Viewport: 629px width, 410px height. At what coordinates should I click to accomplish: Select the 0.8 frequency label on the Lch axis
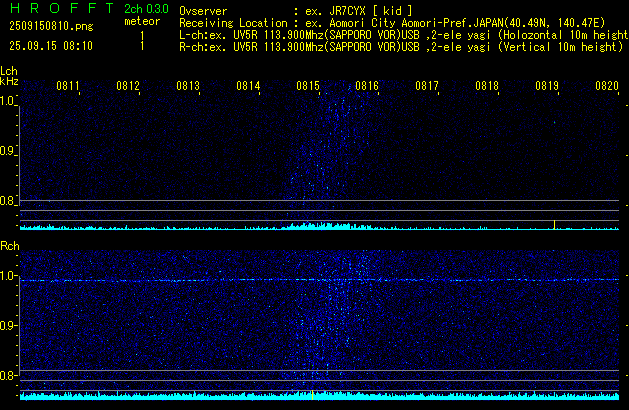pos(7,201)
